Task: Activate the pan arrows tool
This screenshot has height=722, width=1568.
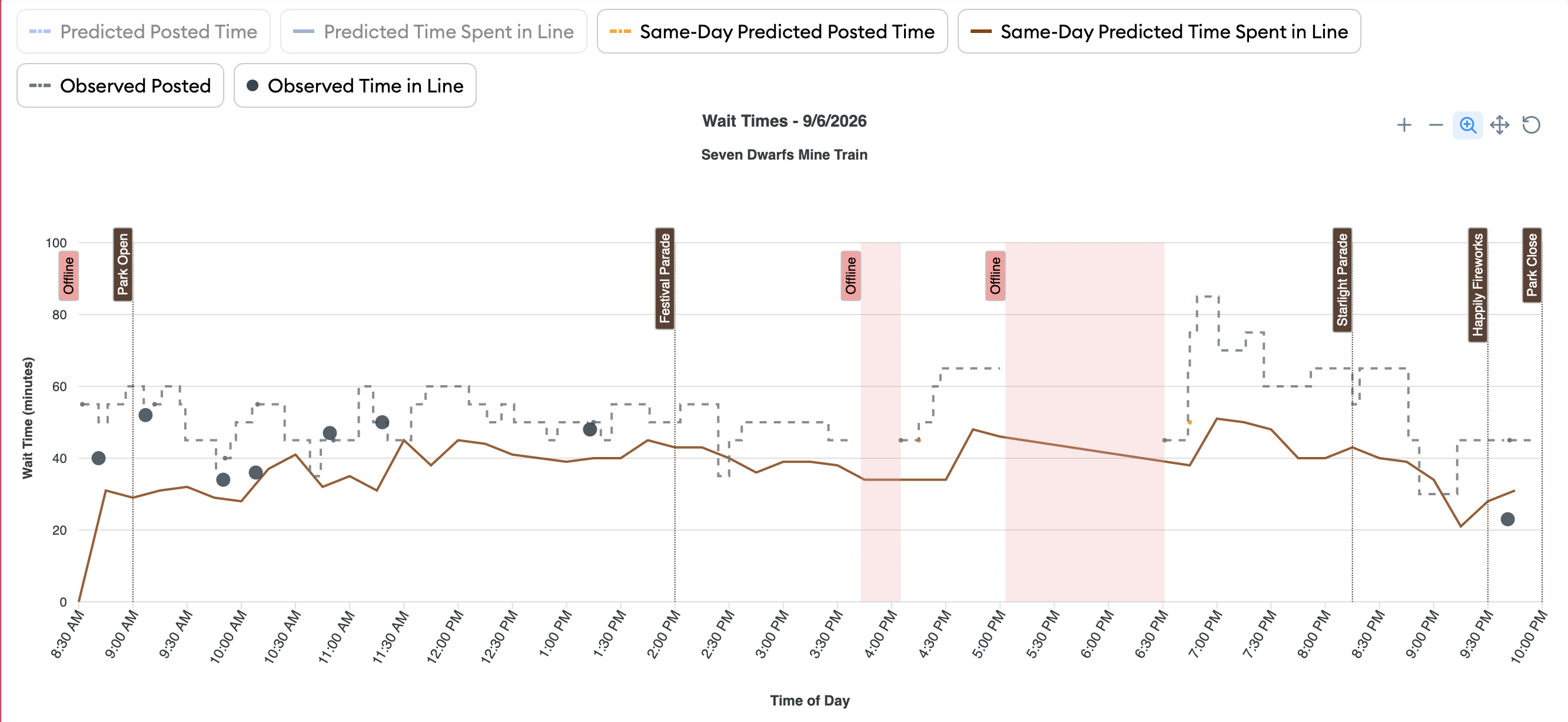Action: click(1499, 125)
